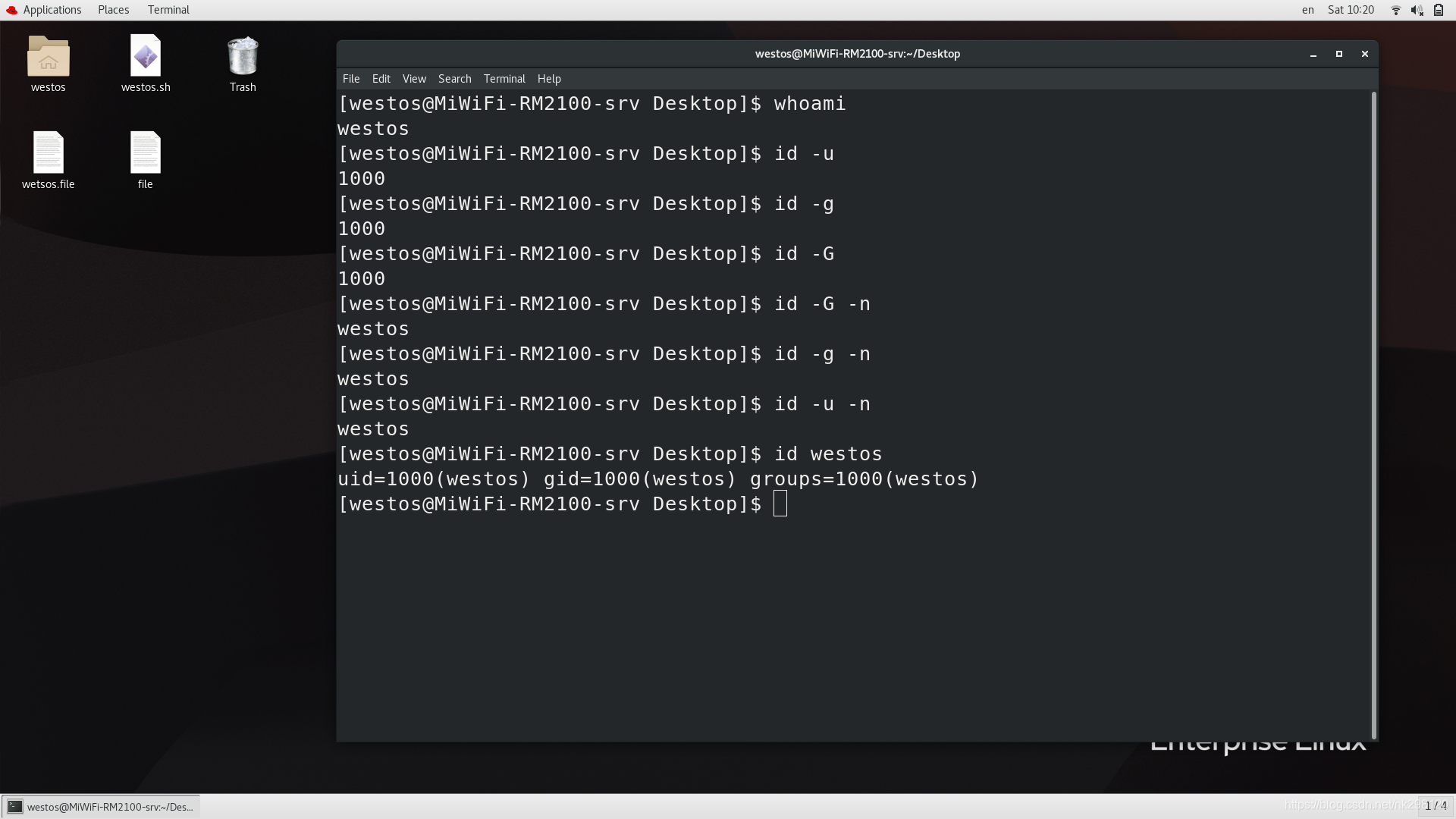Open the Sat 10:20 clock calendar
The image size is (1456, 819).
pos(1351,10)
